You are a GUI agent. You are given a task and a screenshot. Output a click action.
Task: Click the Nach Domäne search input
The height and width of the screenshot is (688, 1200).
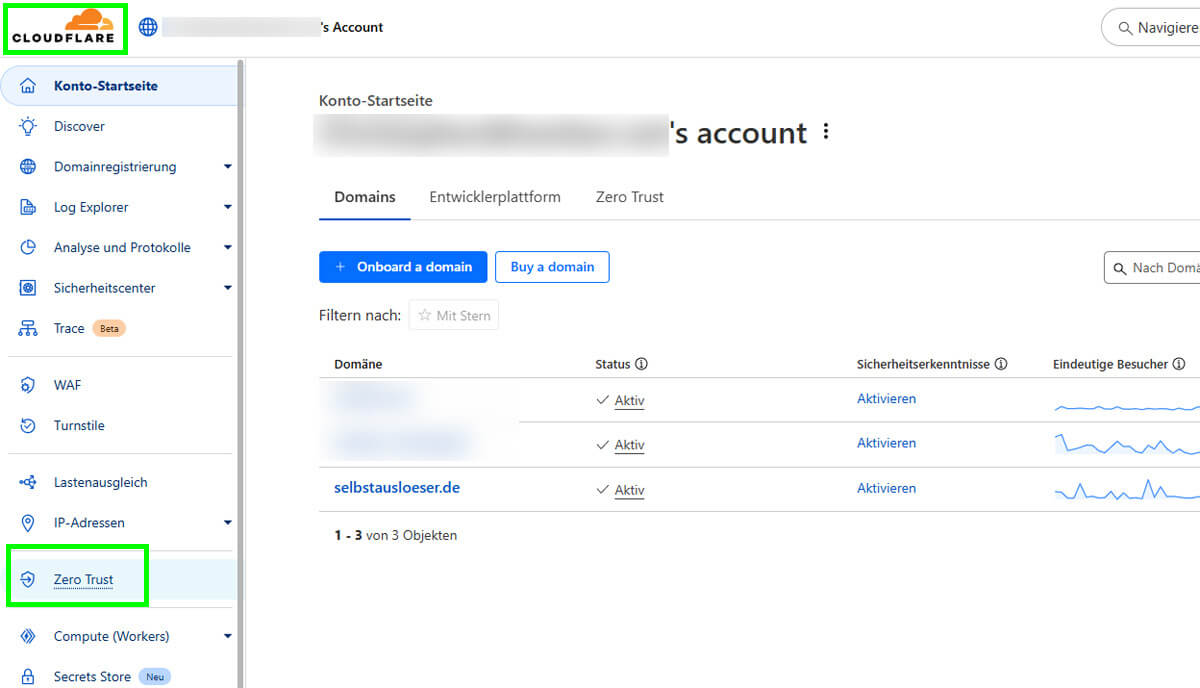1151,268
